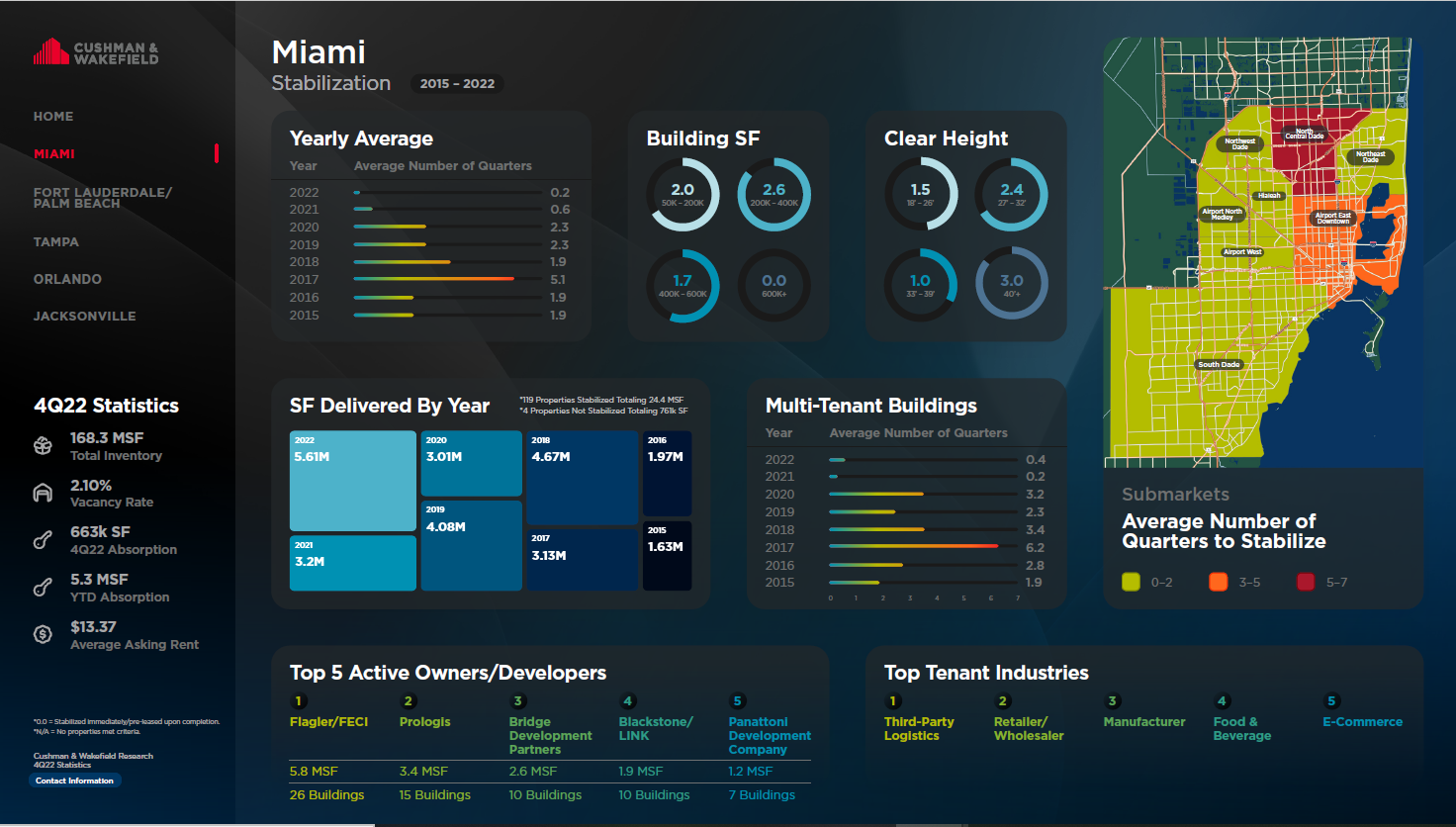Click the warehouse icon beside Vacancy Rate
Image resolution: width=1456 pixels, height=827 pixels.
[43, 493]
